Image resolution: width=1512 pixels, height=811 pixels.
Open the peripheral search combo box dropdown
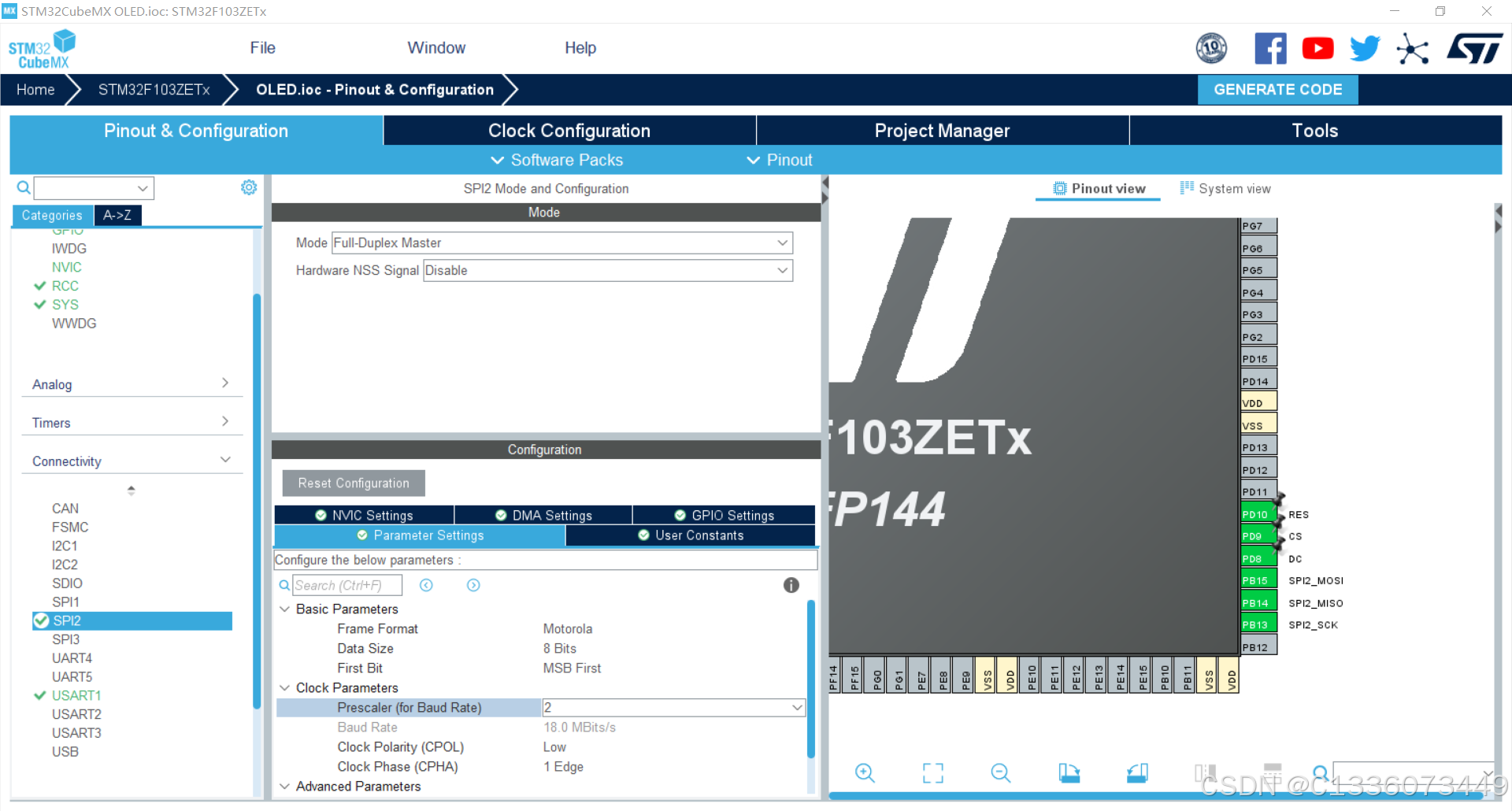[x=143, y=188]
